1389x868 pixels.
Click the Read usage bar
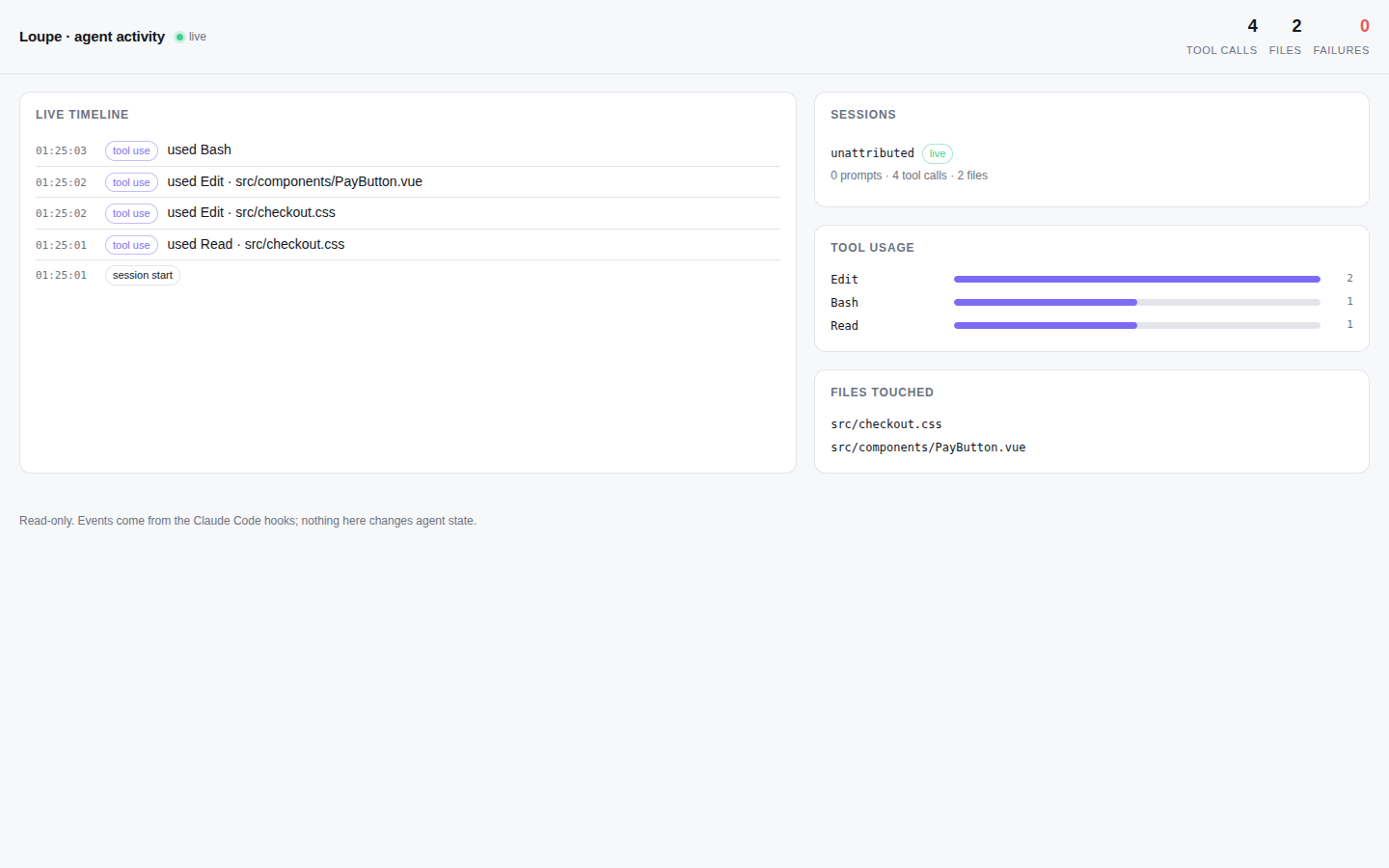click(1137, 325)
